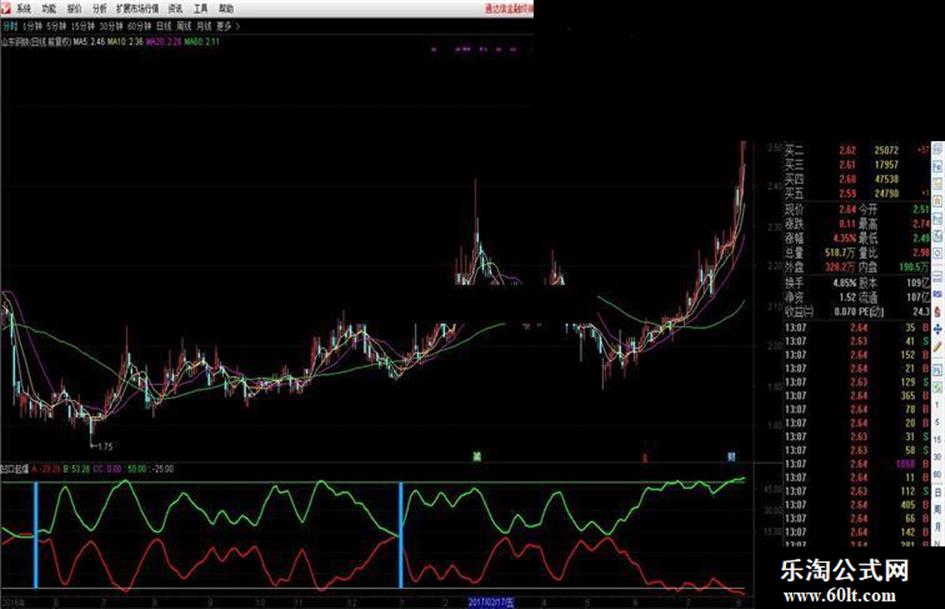This screenshot has height=609, width=945.
Task: Click the 总量 value 518.7万
Action: tap(841, 253)
